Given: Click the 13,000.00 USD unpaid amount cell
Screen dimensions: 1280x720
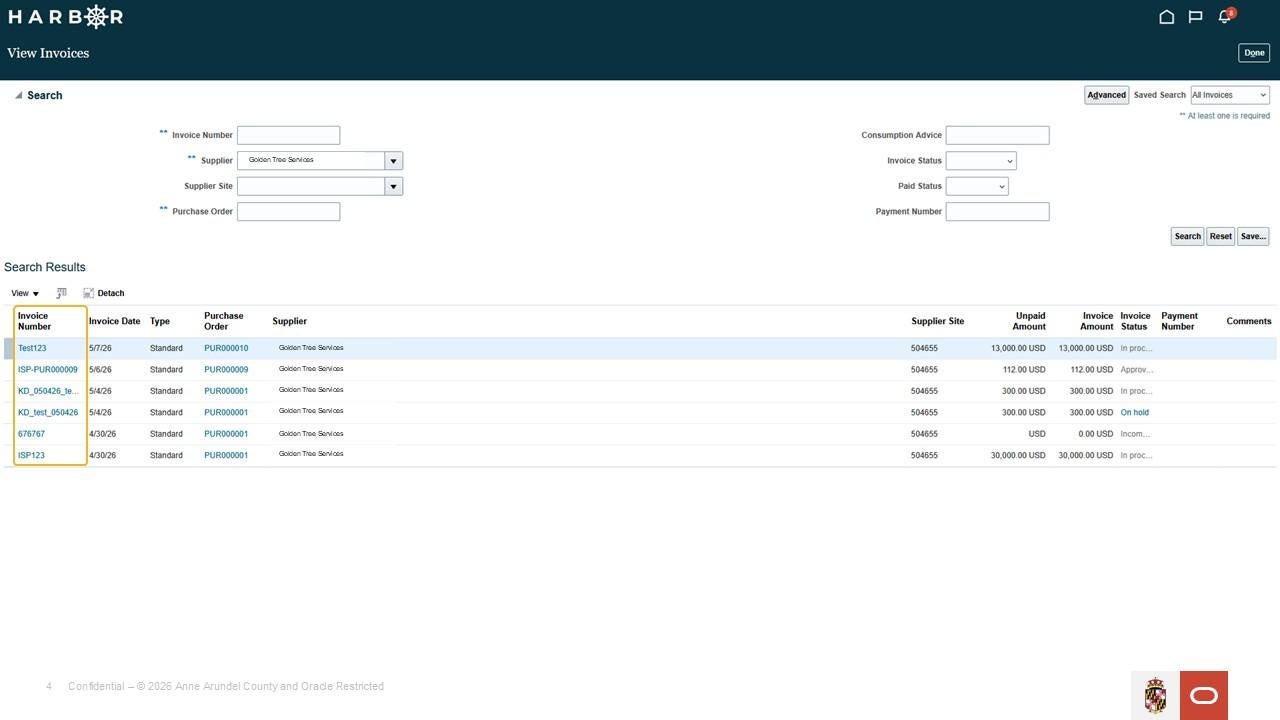Looking at the screenshot, I should point(1018,348).
